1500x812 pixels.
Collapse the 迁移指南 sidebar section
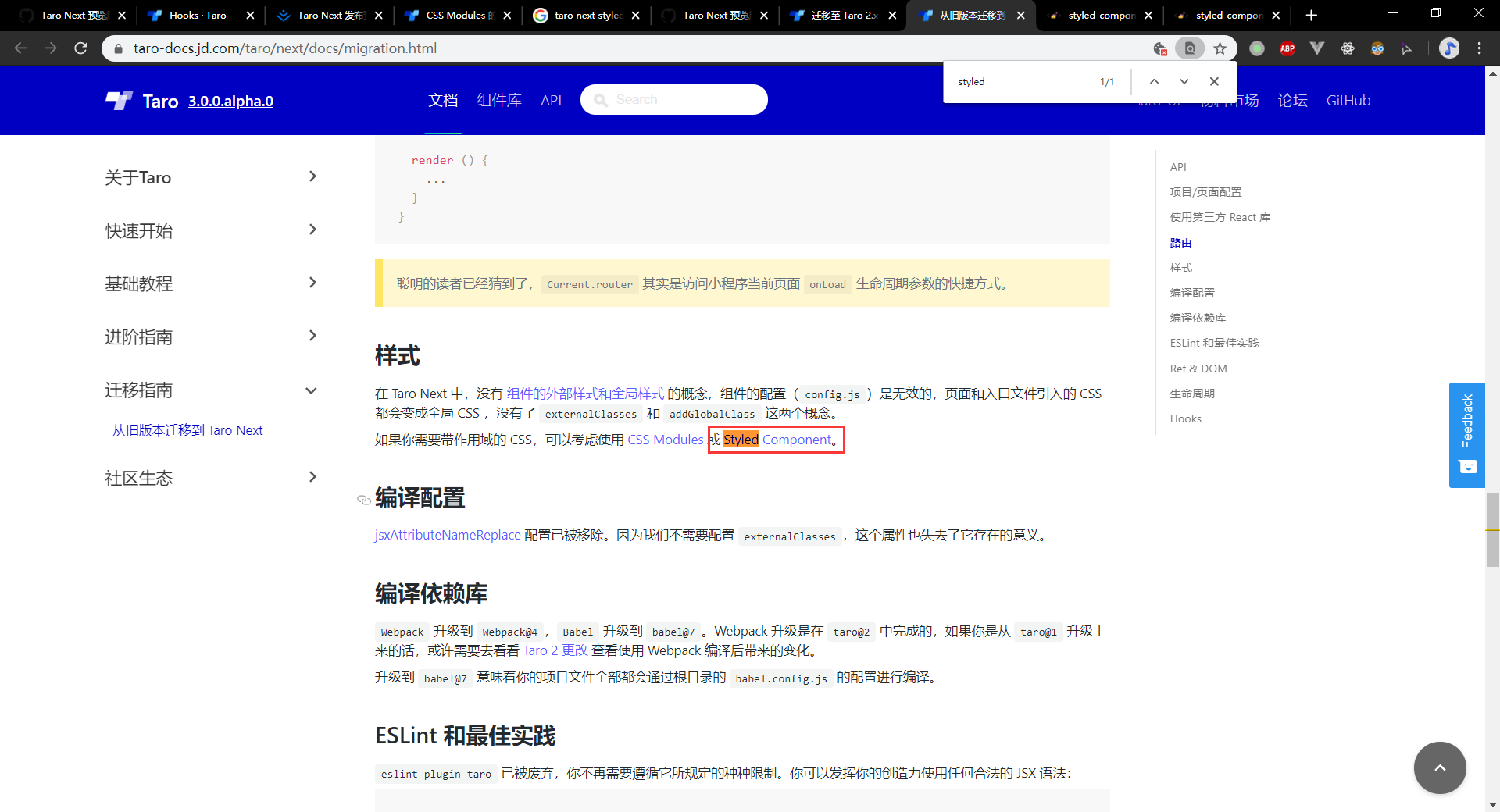311,390
